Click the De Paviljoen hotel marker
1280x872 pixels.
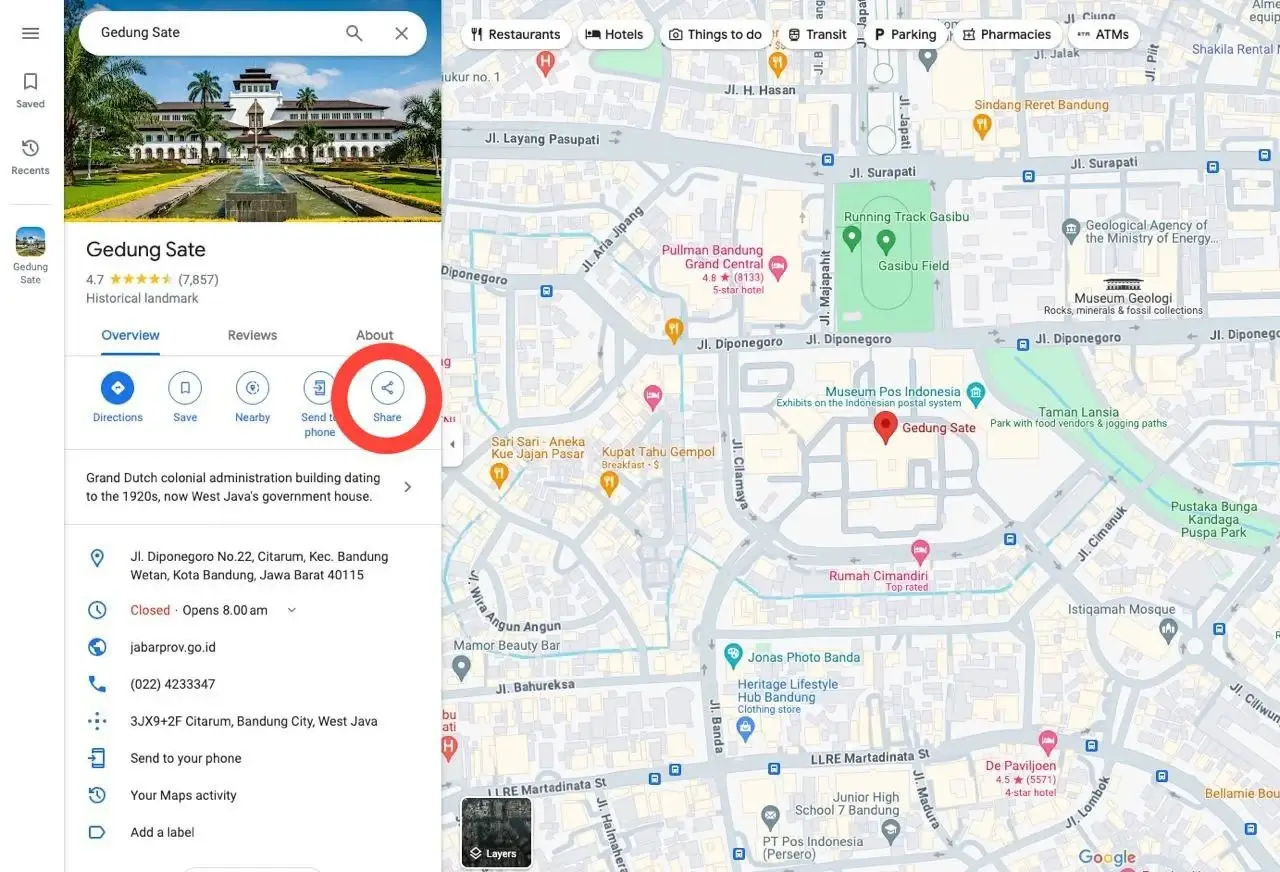click(1048, 742)
